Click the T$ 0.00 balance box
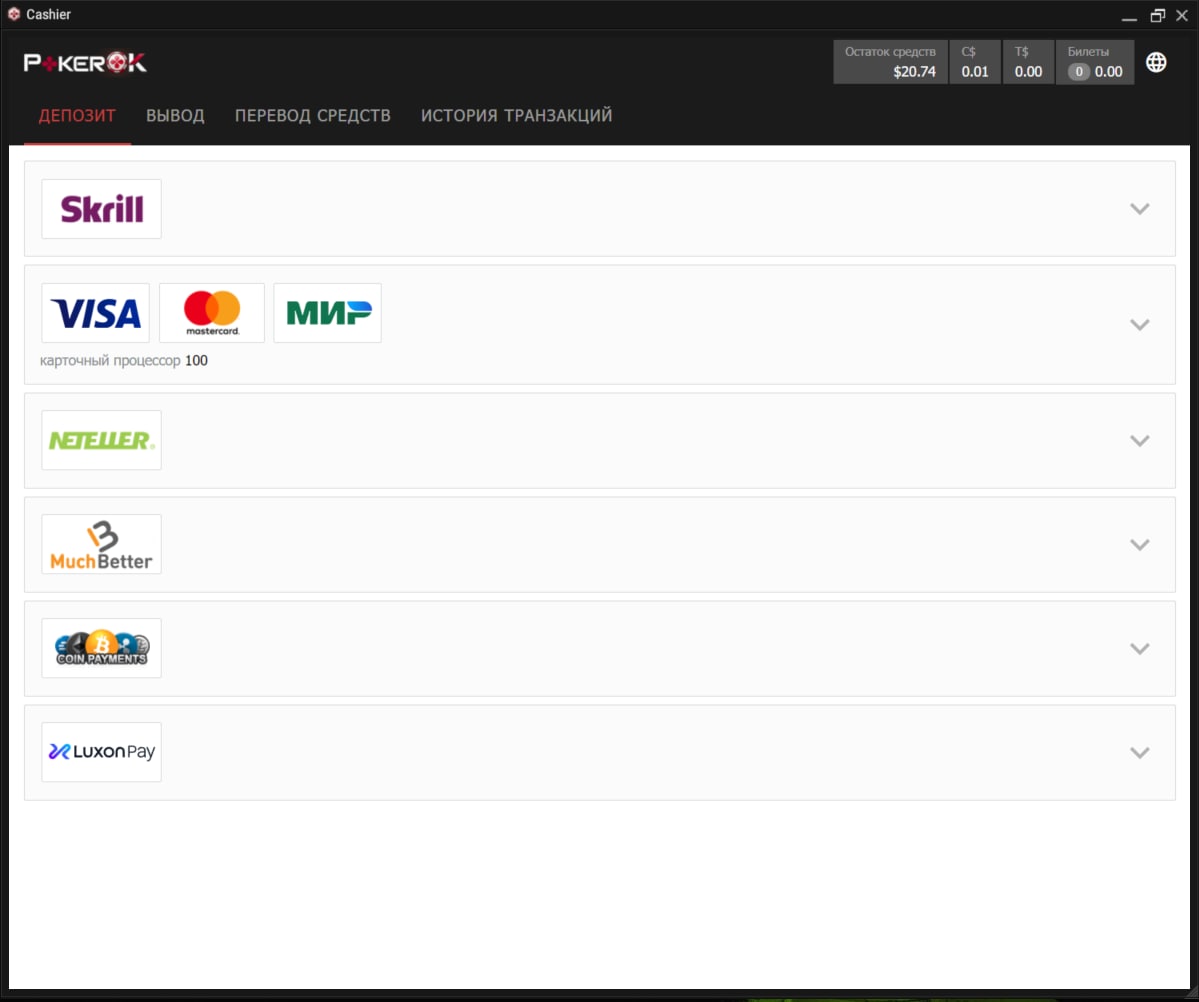This screenshot has height=1002, width=1199. tap(1028, 62)
